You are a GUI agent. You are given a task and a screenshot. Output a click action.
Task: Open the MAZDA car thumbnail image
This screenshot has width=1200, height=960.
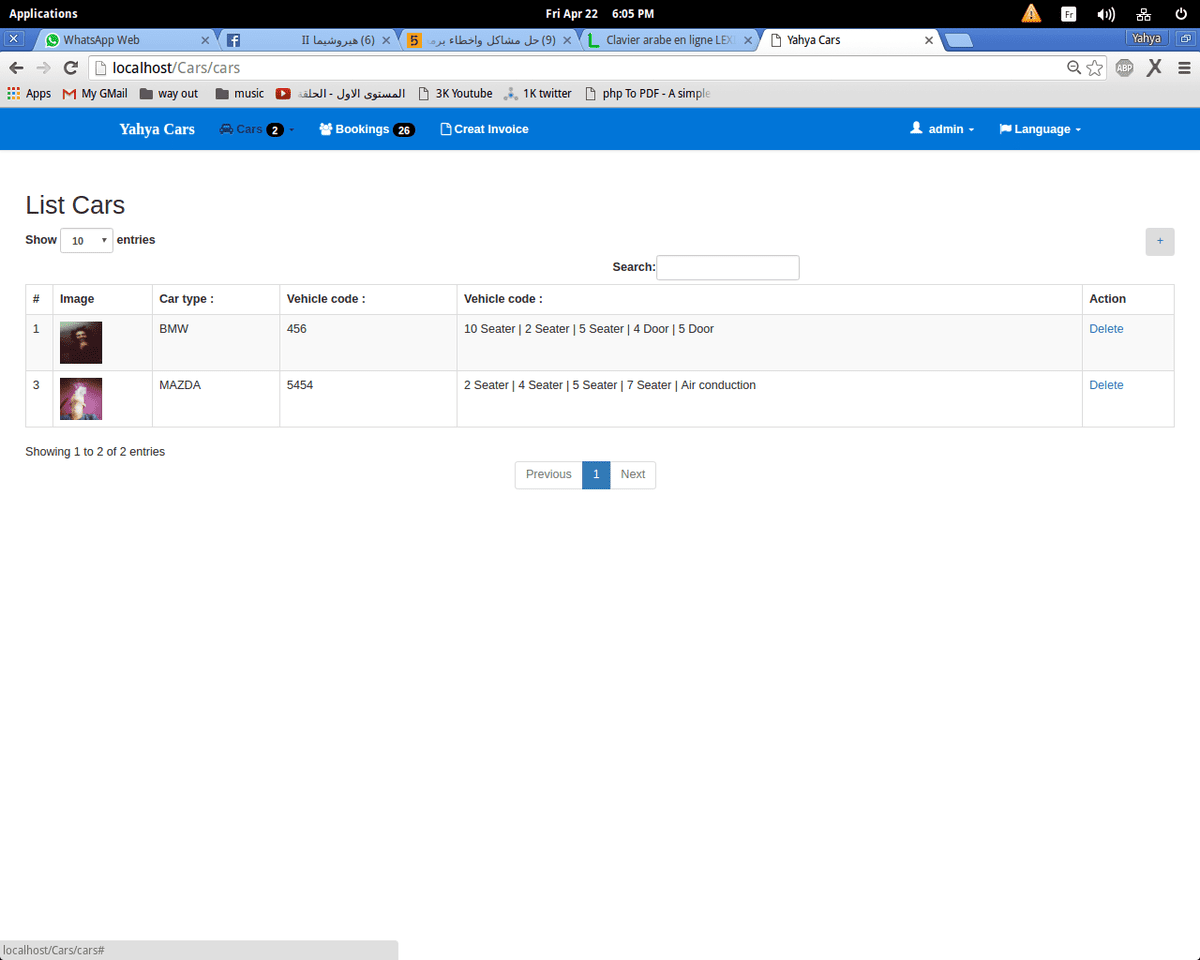pos(81,398)
